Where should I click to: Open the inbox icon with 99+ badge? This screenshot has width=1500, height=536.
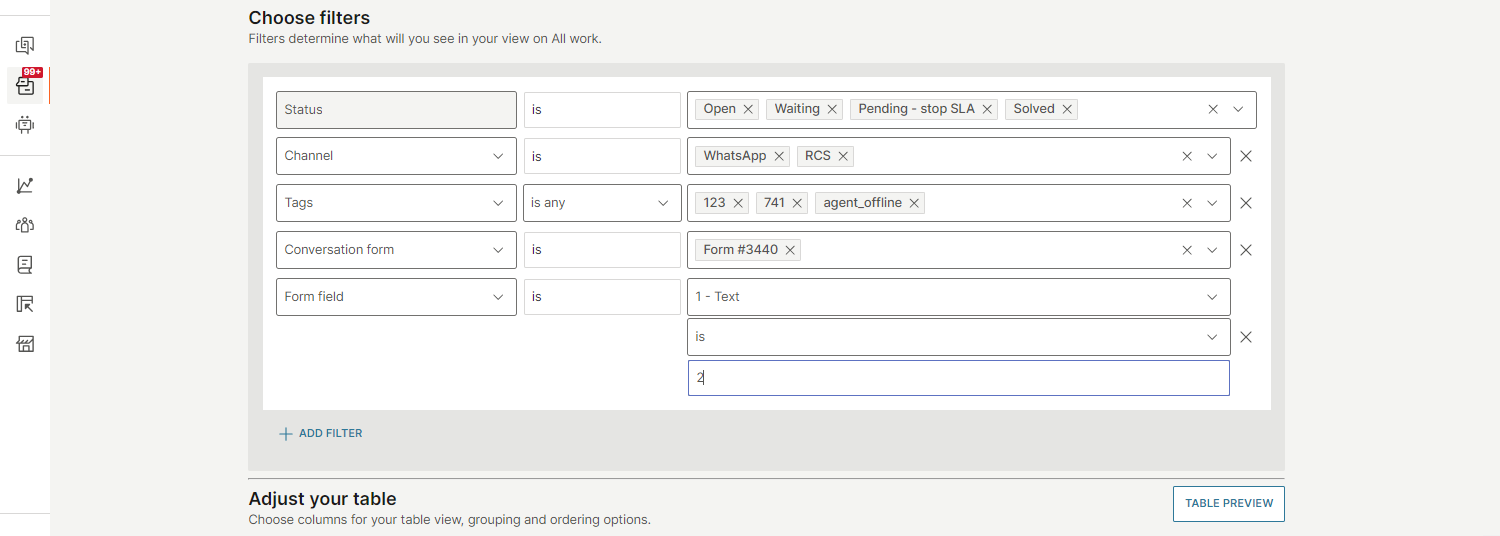pos(25,86)
